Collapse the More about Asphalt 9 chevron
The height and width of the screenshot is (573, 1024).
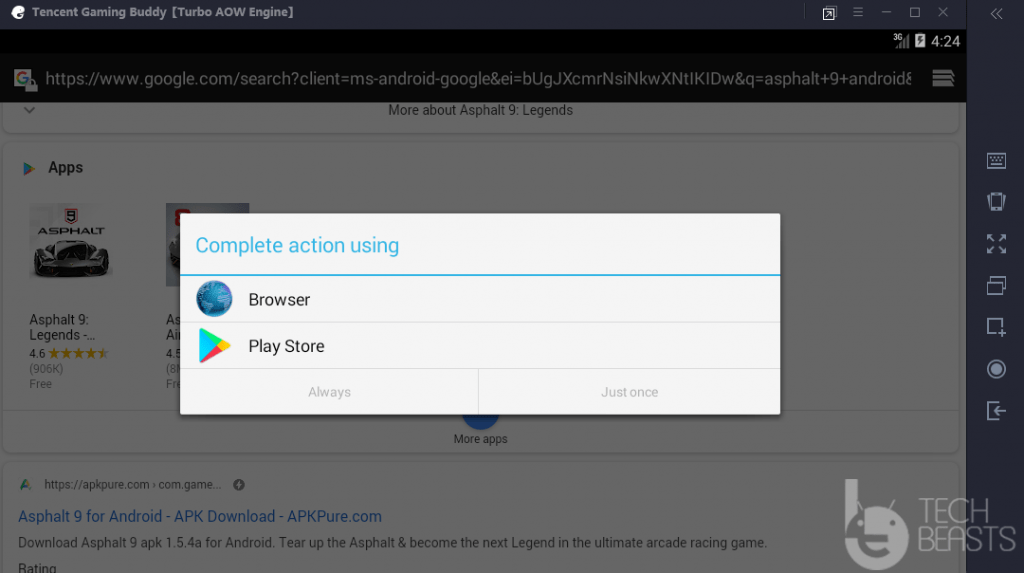point(29,110)
